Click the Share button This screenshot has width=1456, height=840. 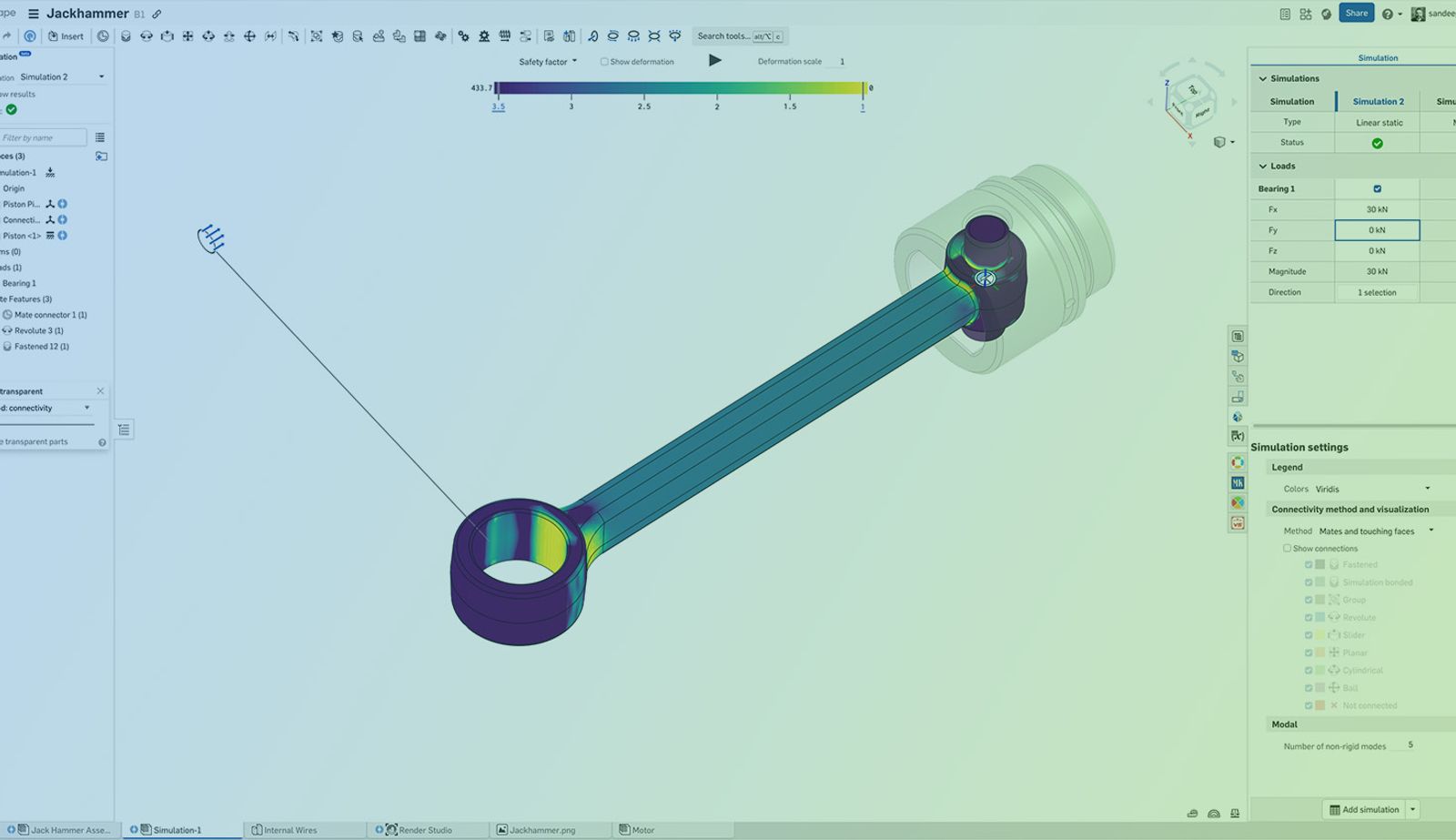click(x=1356, y=14)
